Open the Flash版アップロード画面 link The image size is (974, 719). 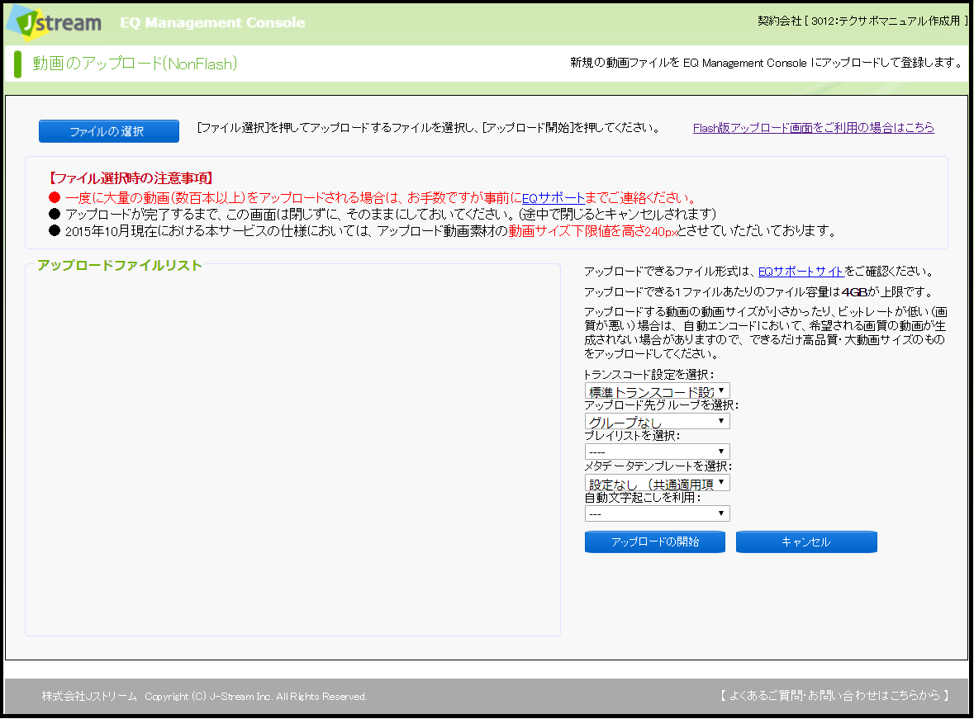pos(813,128)
